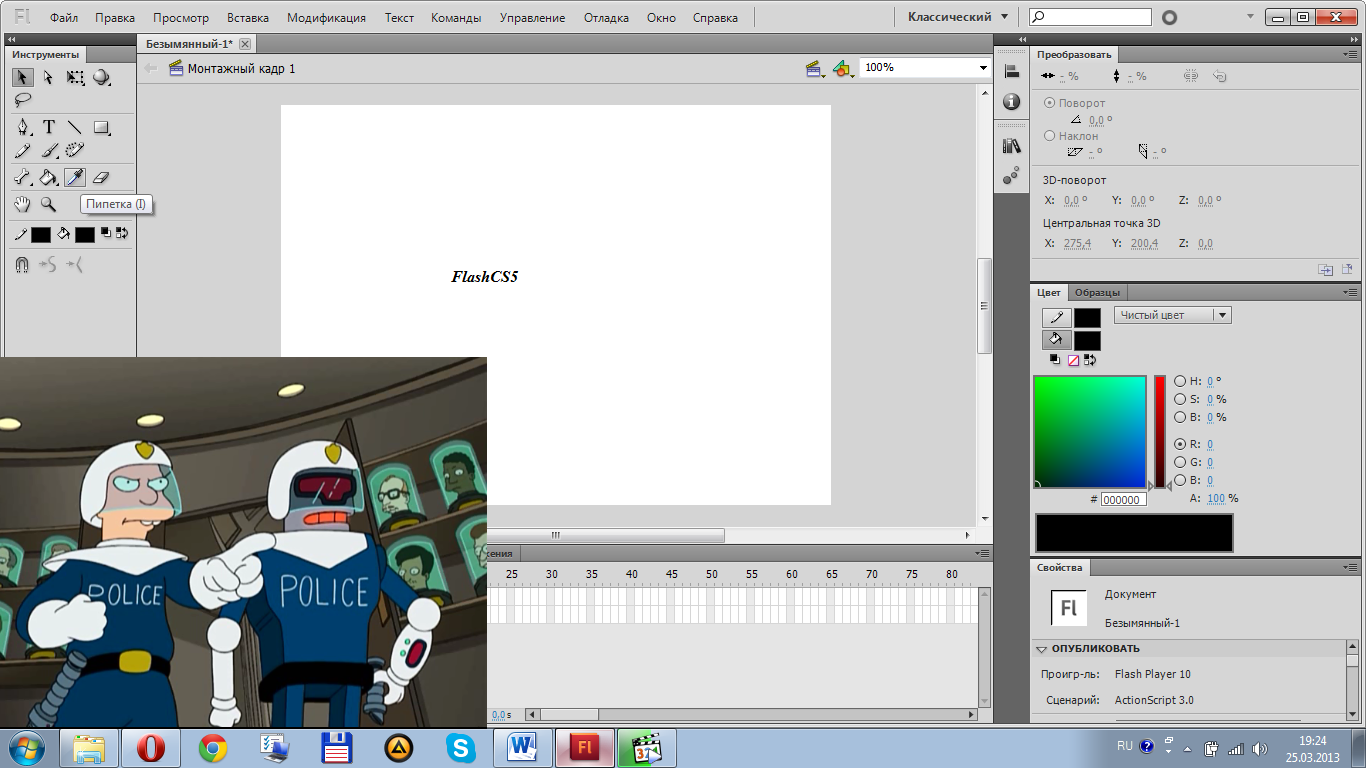1366x768 pixels.
Task: Open the Edit Scene clapperboard dropdown
Action: coord(816,68)
